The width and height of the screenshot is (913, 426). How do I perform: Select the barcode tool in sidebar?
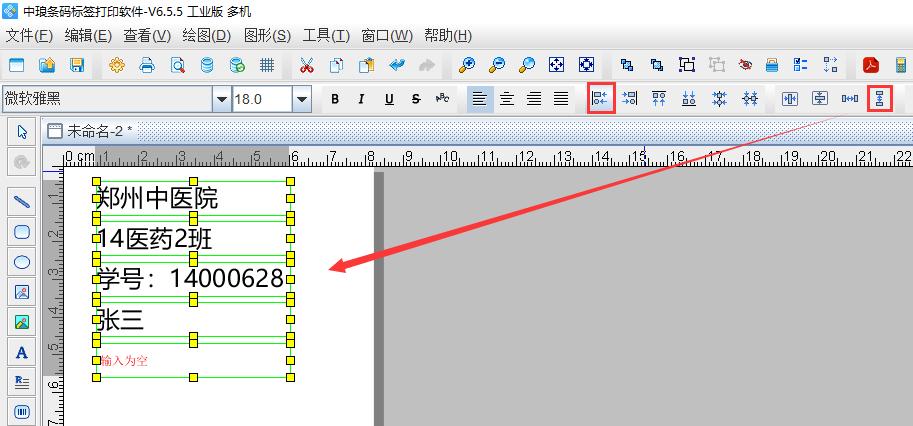(22, 412)
